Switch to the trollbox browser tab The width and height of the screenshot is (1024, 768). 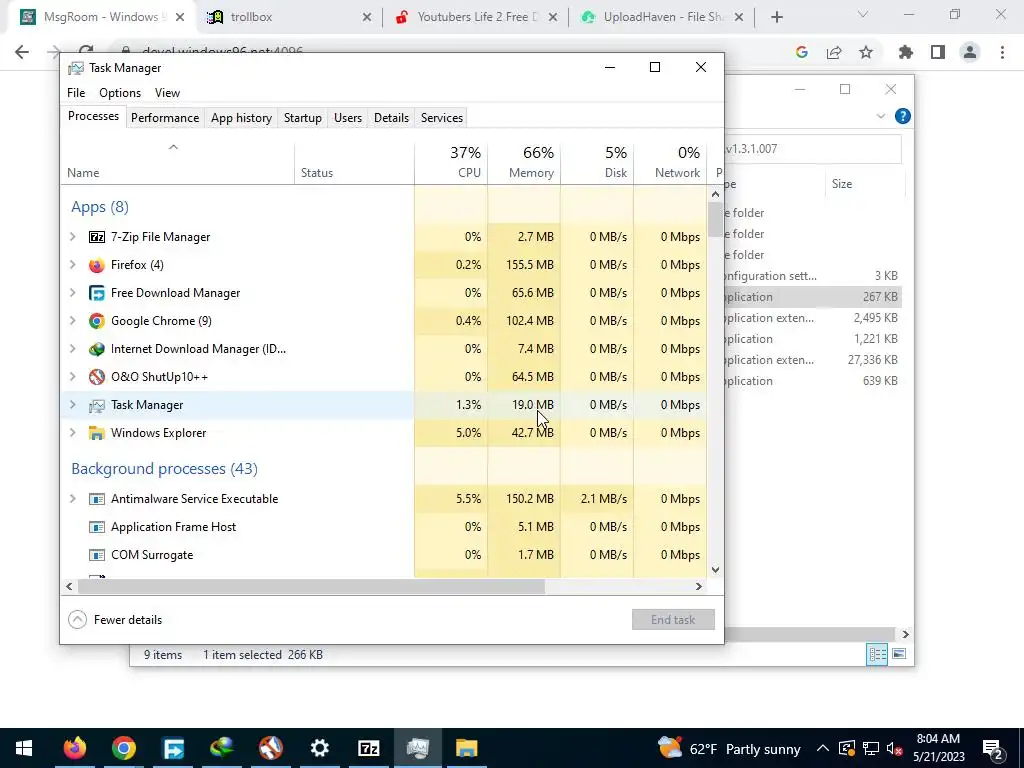click(x=289, y=17)
